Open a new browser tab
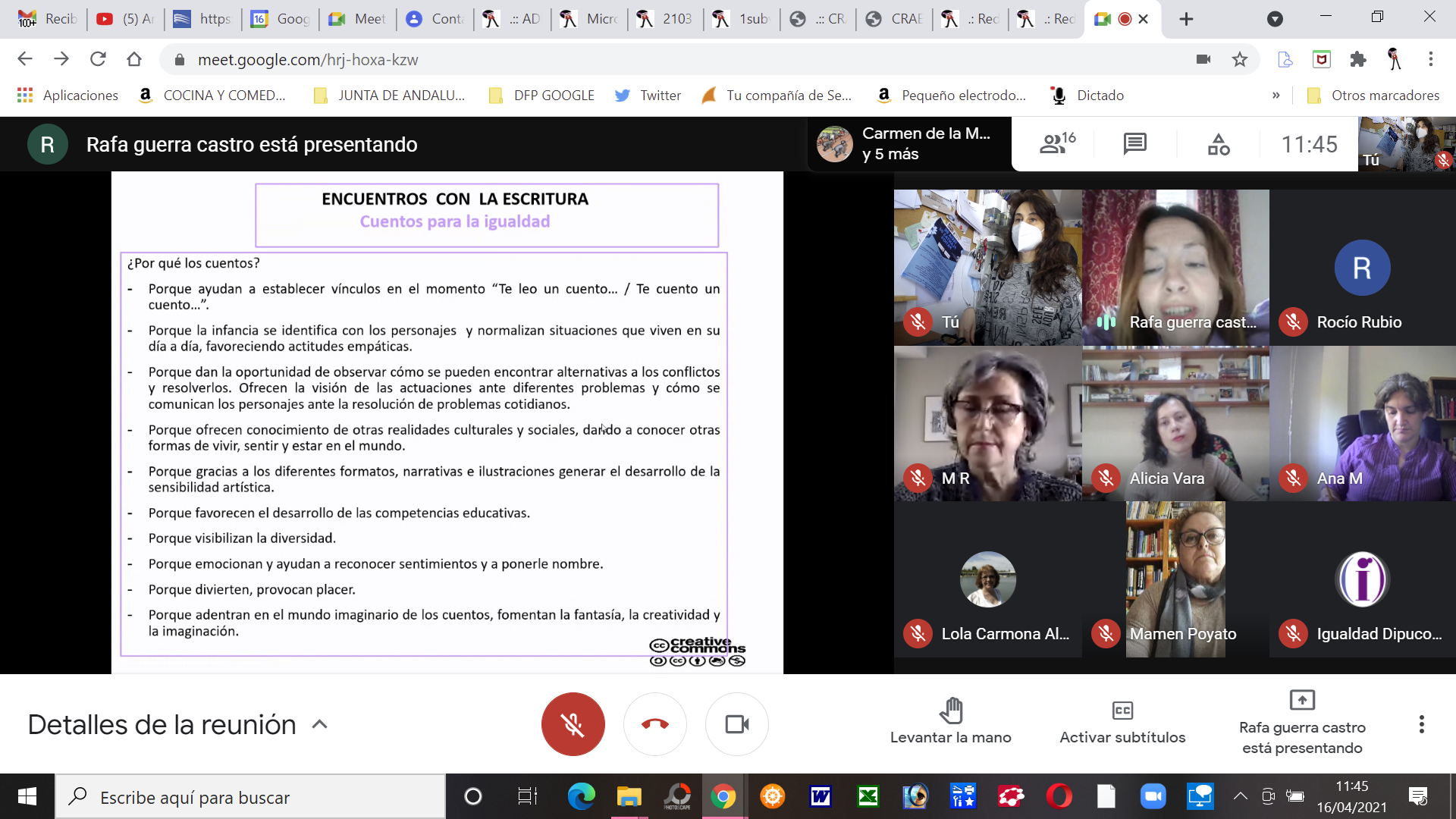 tap(1186, 19)
